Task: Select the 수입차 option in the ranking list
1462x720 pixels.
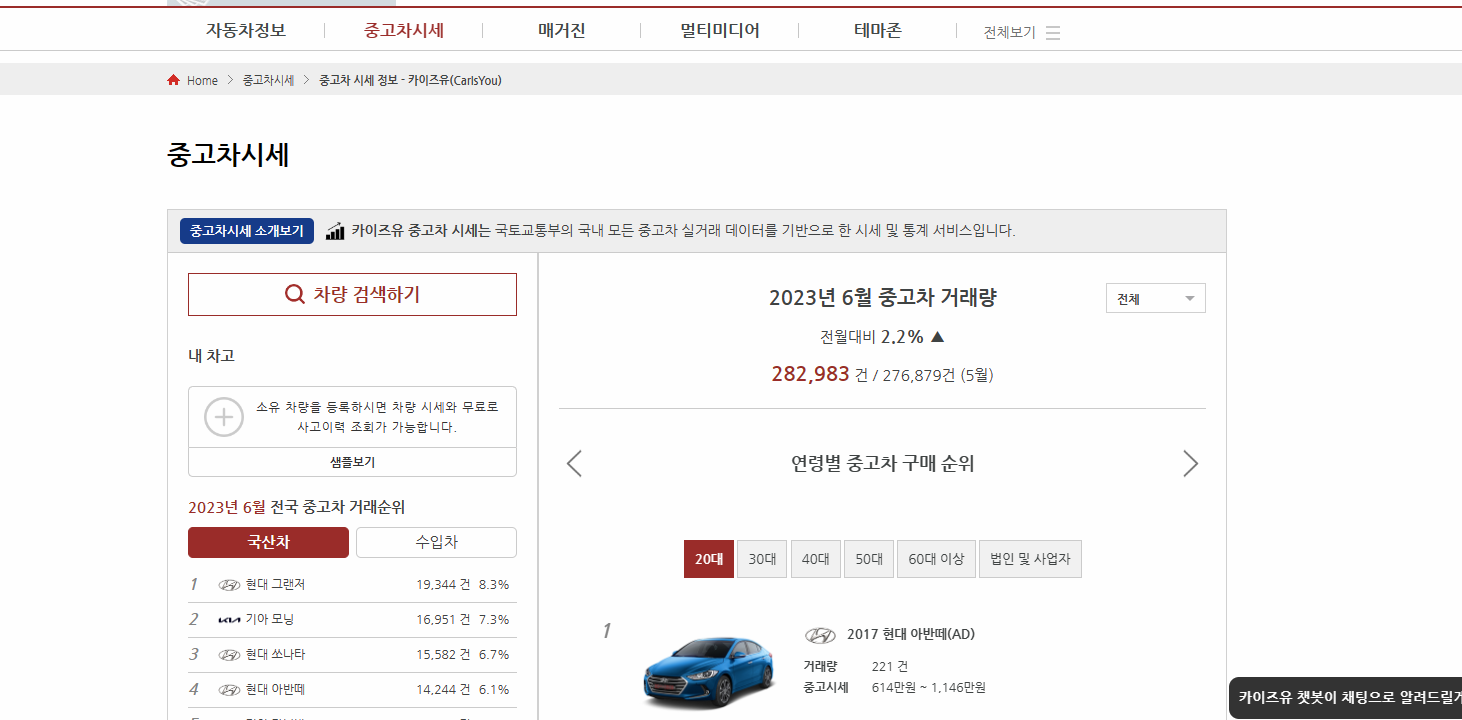Action: click(x=435, y=542)
